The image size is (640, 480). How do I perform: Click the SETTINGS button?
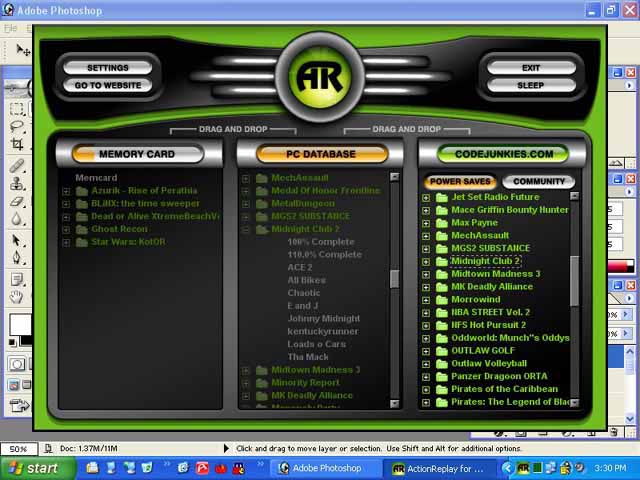pos(108,68)
